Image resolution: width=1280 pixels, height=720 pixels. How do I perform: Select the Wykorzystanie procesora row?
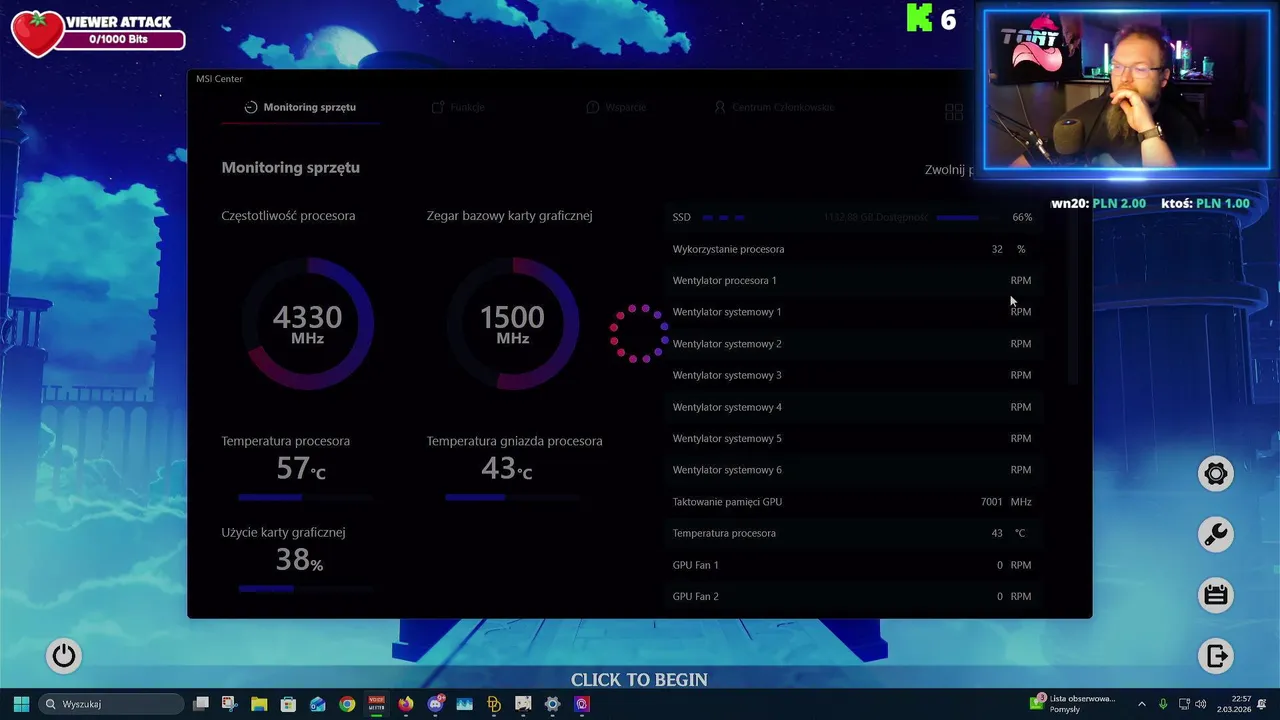852,249
